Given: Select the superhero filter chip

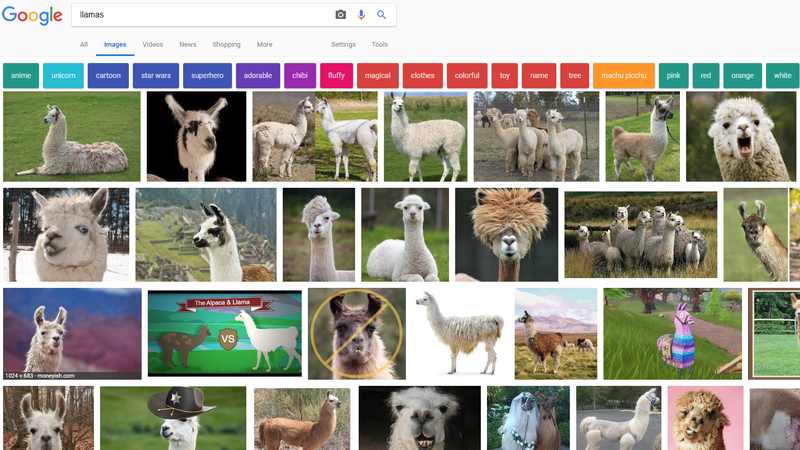Looking at the screenshot, I should 207,76.
